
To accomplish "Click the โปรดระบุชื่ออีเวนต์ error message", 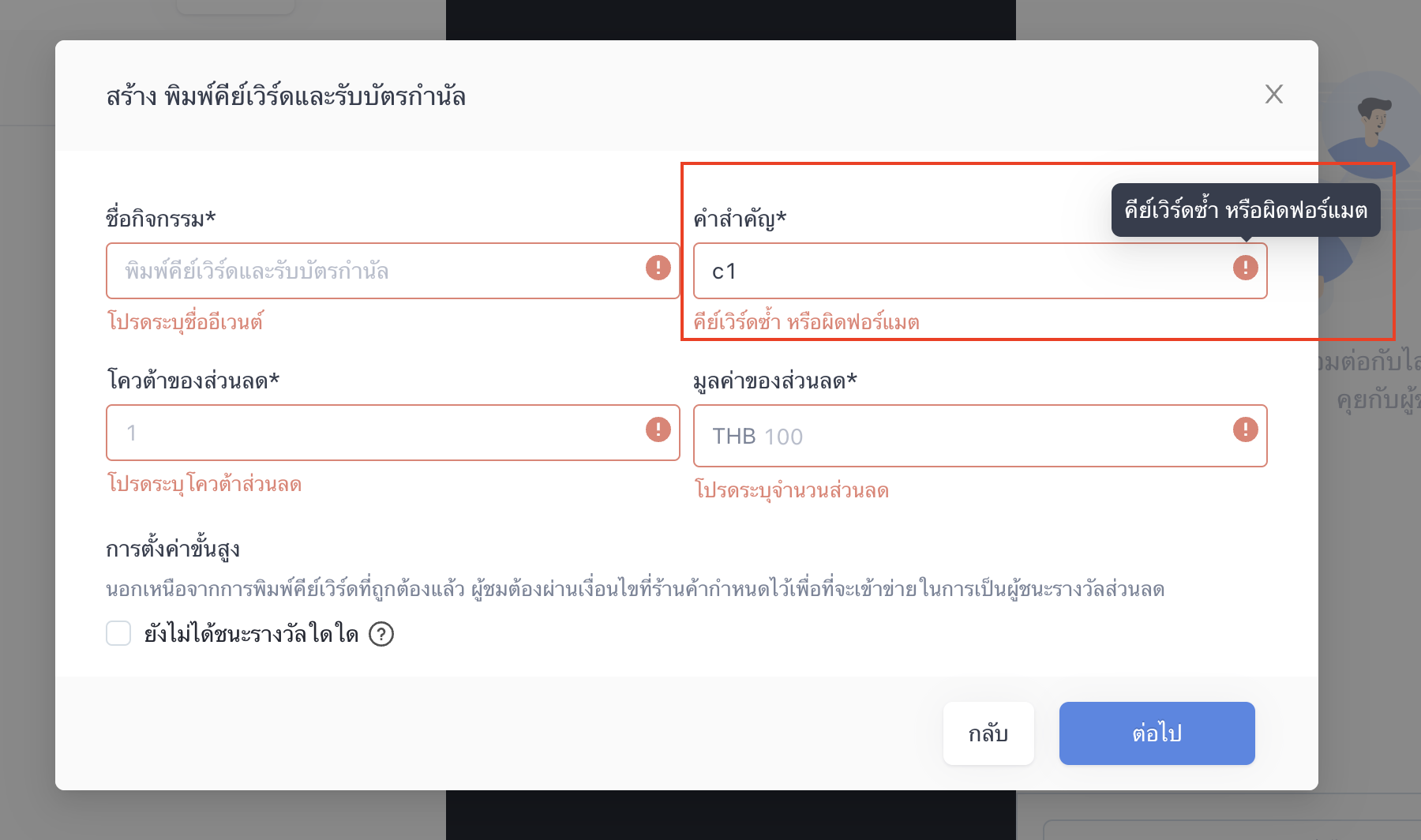I will point(186,322).
